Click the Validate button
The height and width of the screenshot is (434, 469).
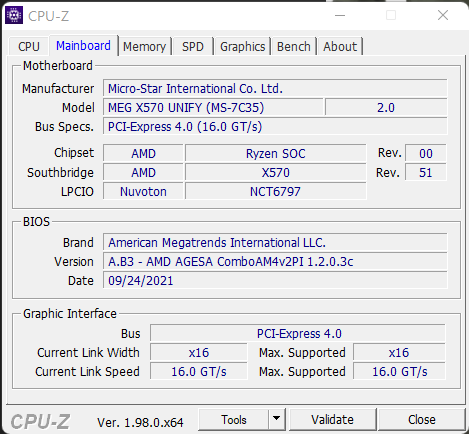click(x=332, y=419)
